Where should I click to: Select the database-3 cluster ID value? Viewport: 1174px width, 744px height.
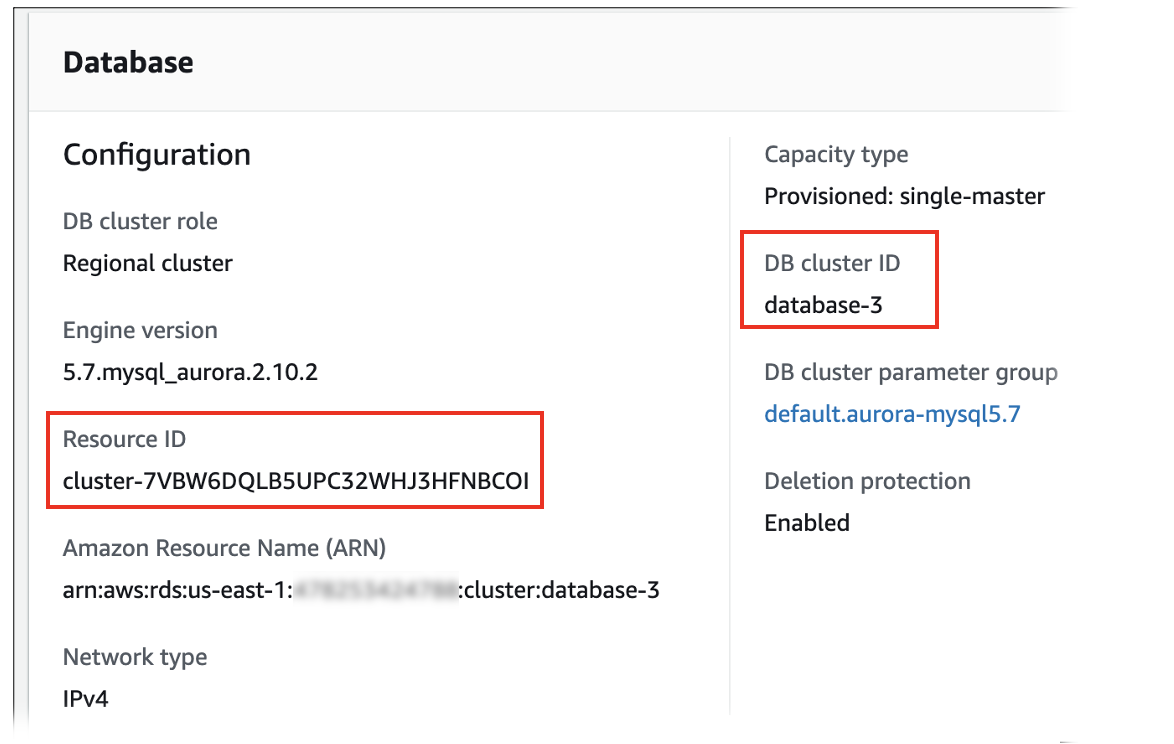[823, 305]
